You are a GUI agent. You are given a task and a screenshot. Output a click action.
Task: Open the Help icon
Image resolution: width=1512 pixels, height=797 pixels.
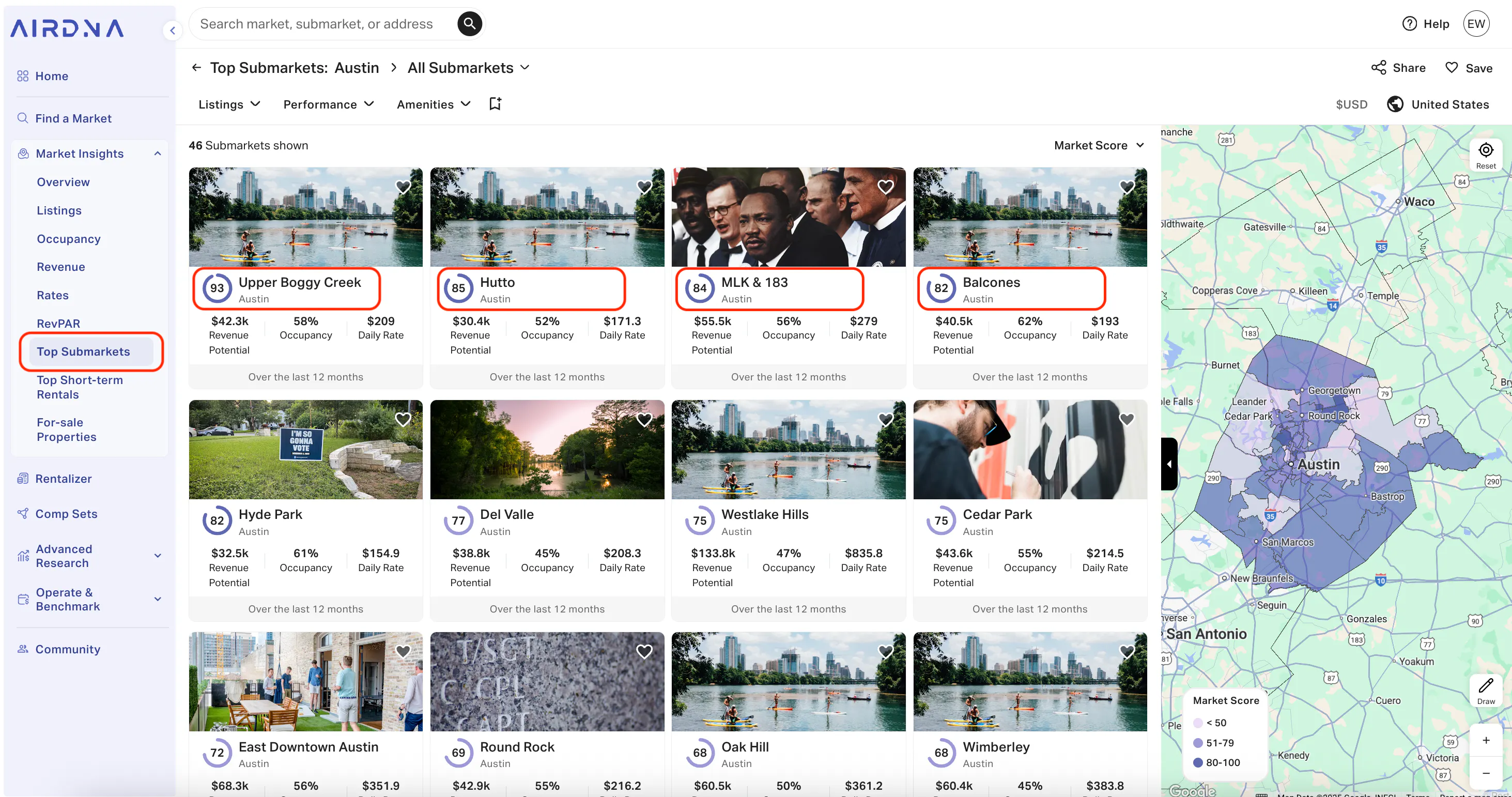coord(1409,23)
